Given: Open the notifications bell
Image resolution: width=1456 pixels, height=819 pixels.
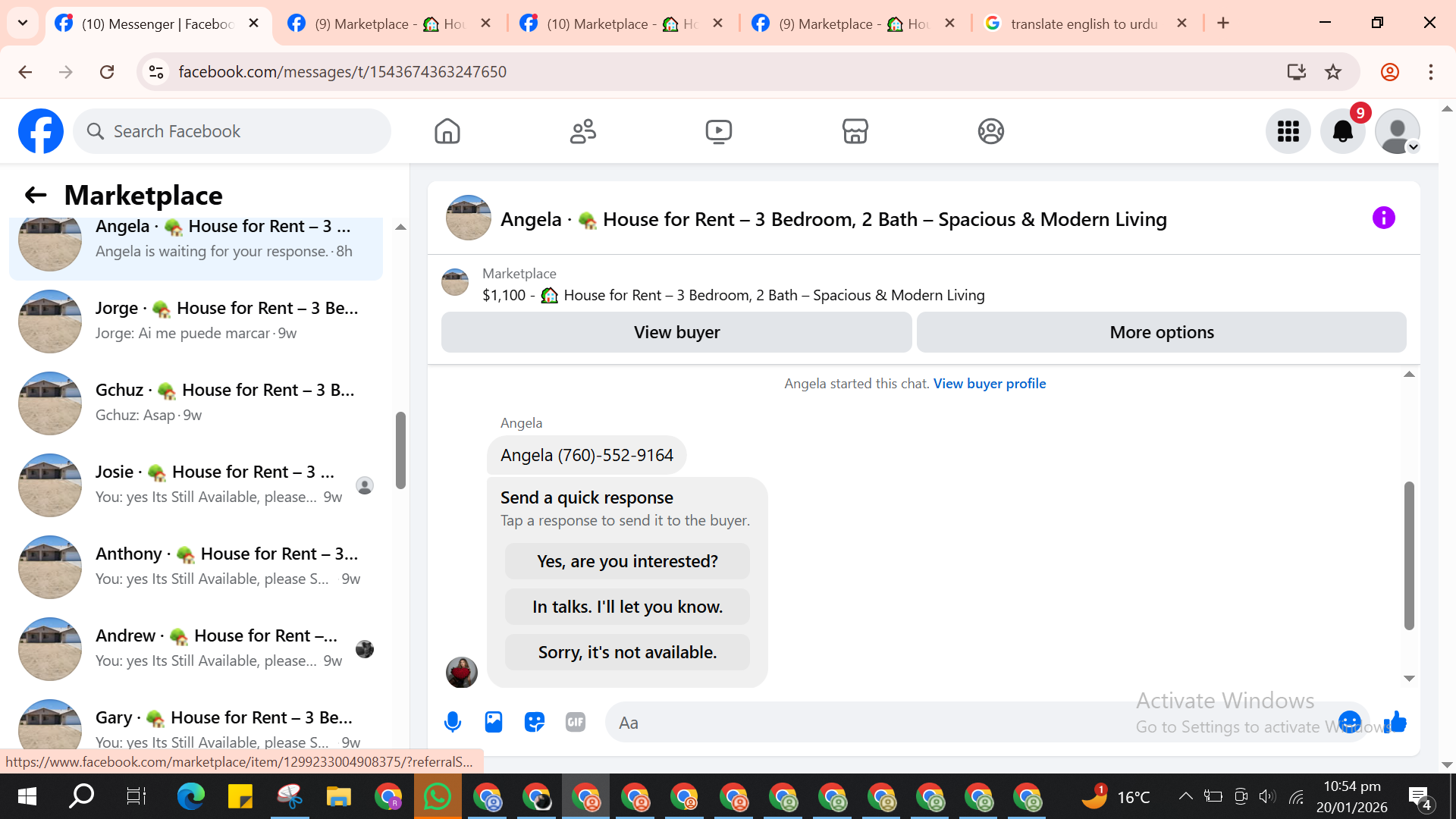Looking at the screenshot, I should [x=1343, y=131].
